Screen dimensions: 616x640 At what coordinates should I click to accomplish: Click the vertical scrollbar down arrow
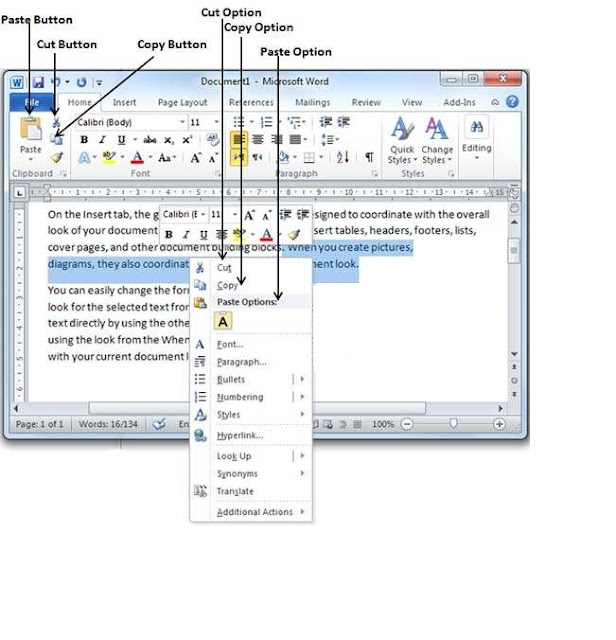(x=514, y=354)
